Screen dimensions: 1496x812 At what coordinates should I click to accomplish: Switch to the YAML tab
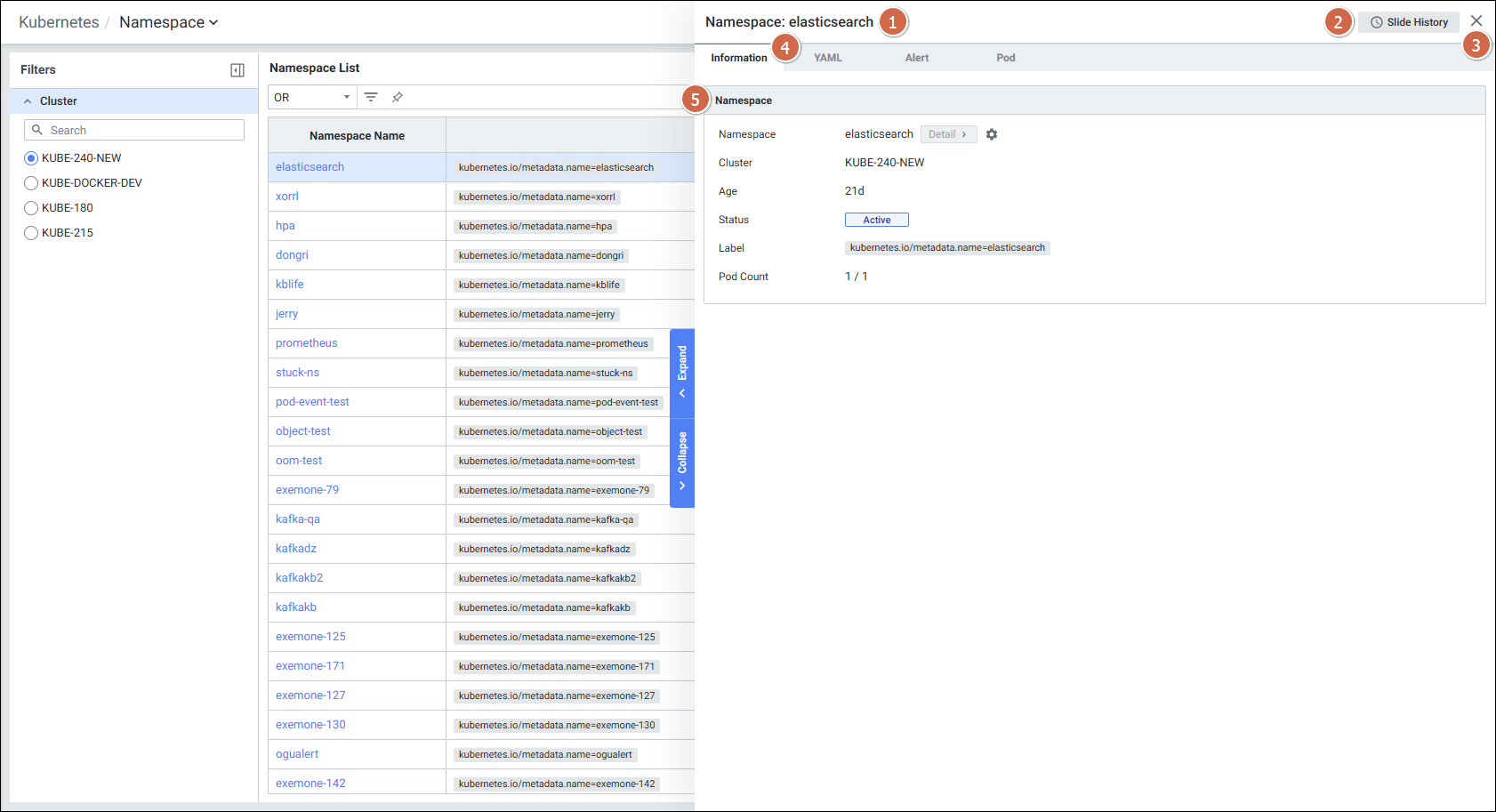point(827,58)
